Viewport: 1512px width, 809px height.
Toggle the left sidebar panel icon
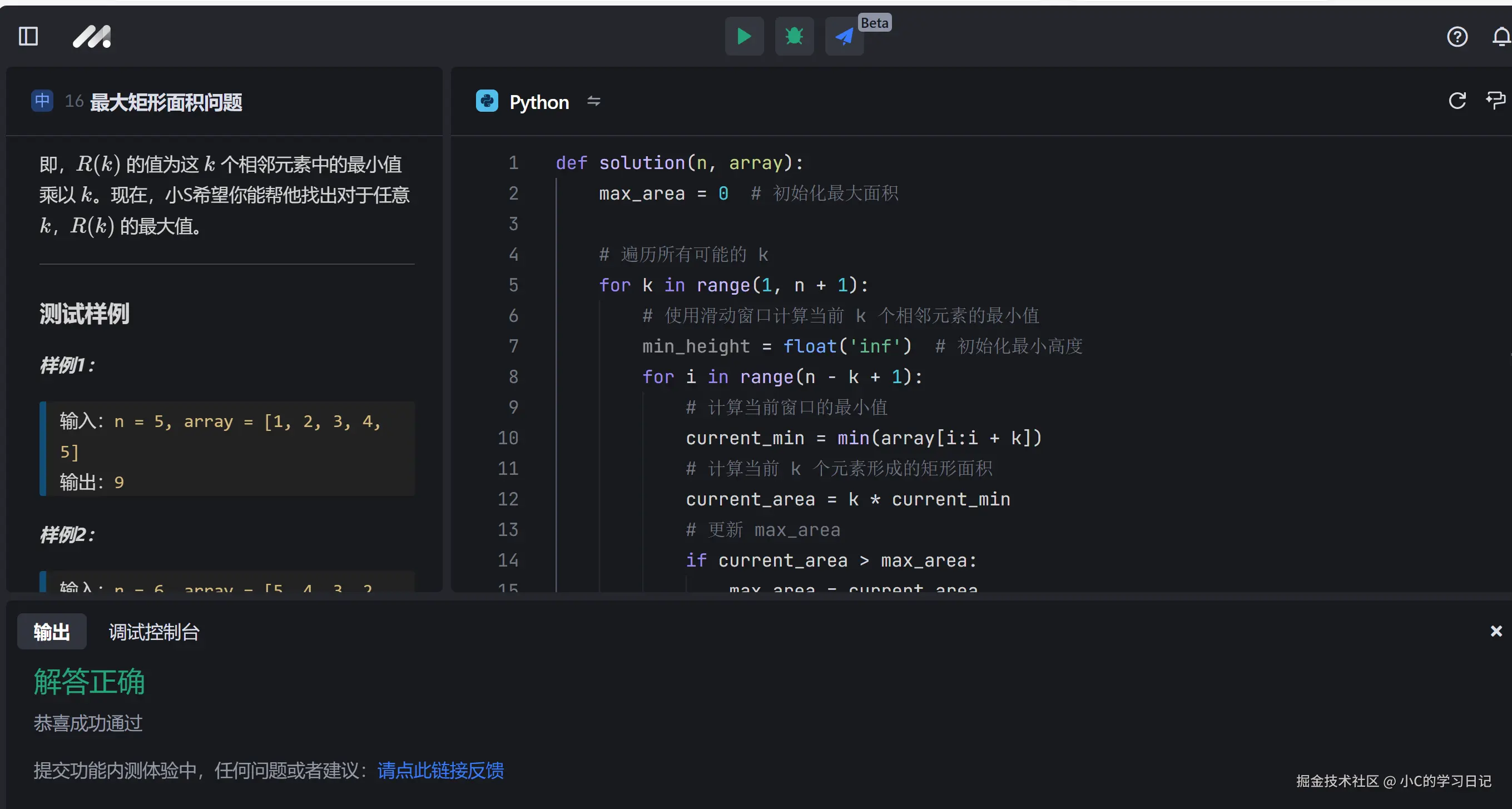[x=28, y=36]
